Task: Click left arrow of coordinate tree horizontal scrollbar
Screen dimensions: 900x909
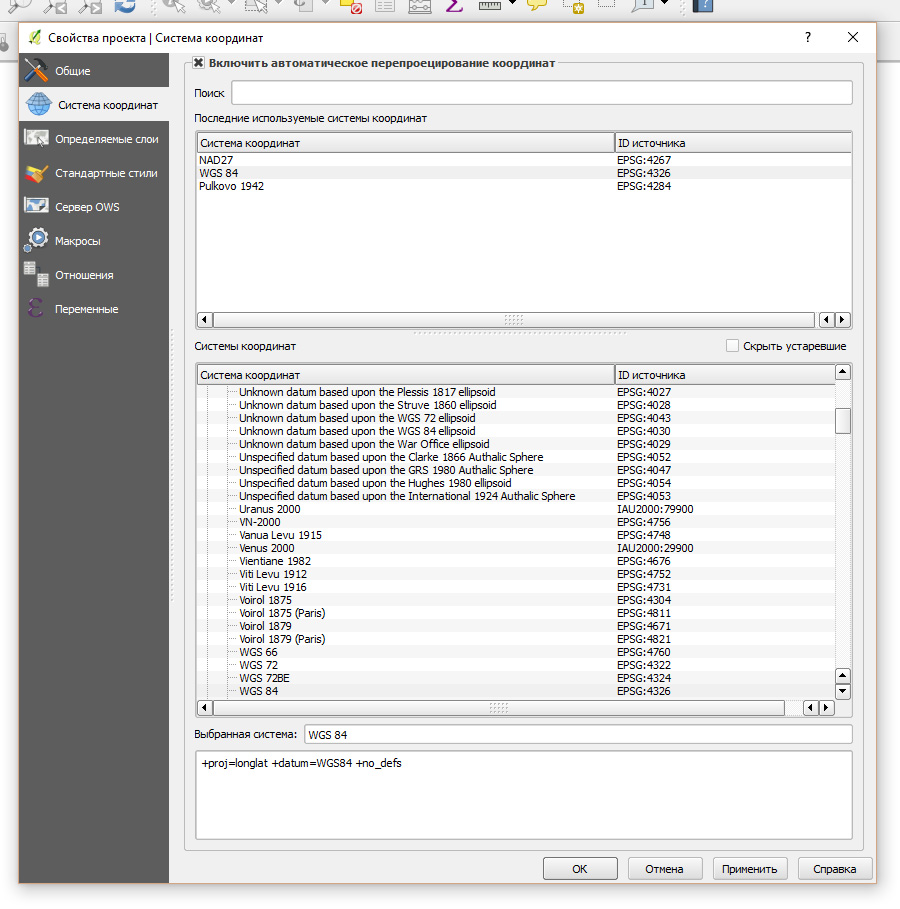Action: pyautogui.click(x=204, y=707)
